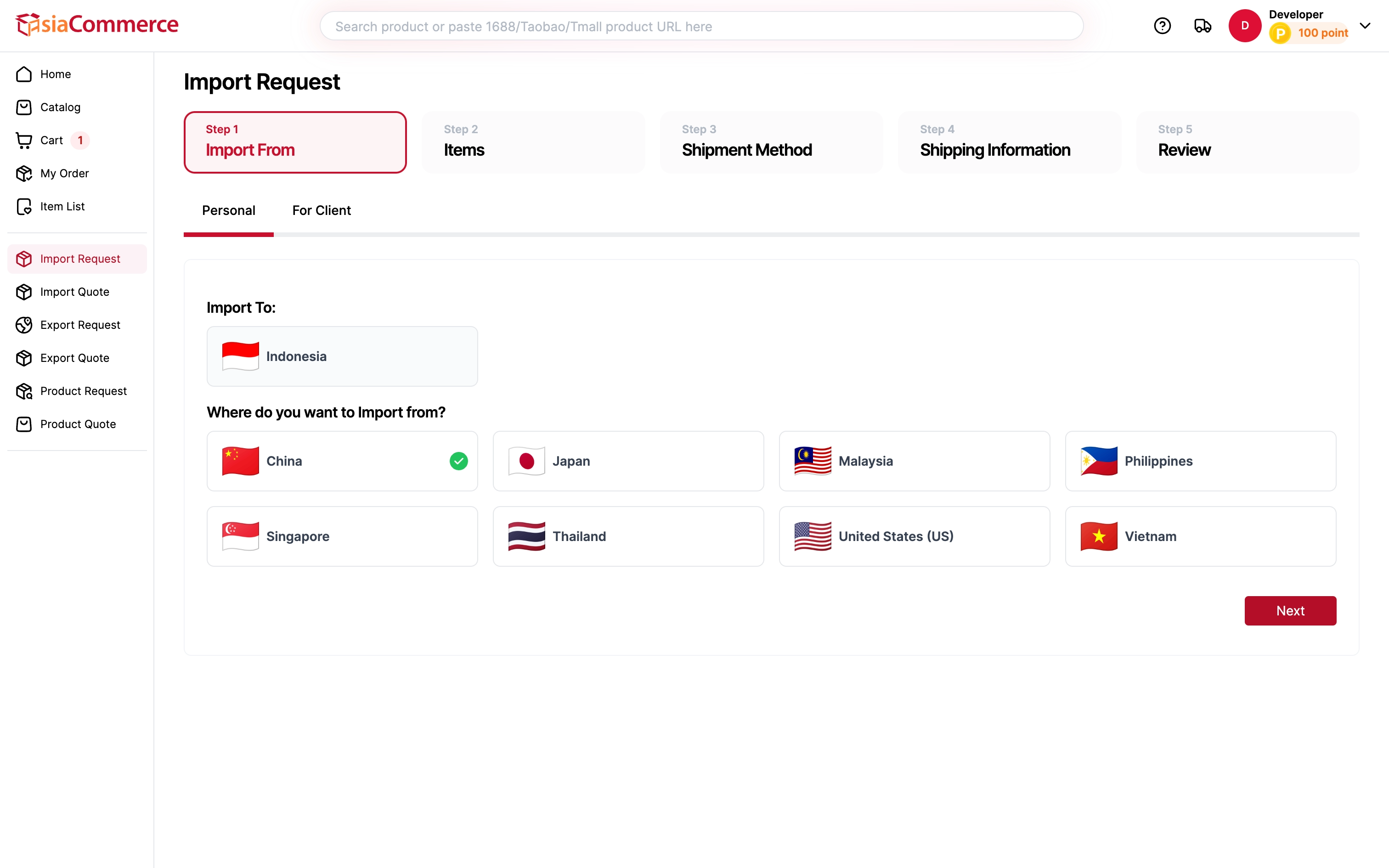
Task: Open the Home menu item
Action: (77, 74)
